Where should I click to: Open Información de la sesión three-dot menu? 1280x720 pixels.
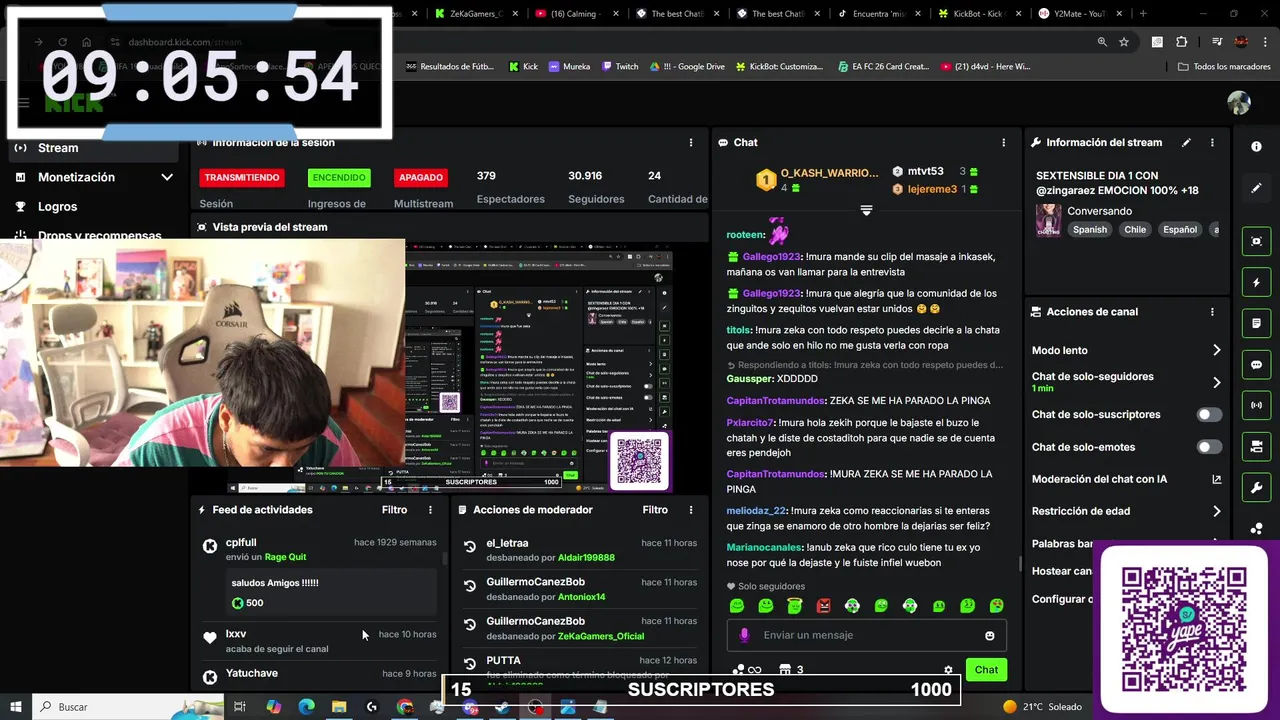pyautogui.click(x=690, y=143)
